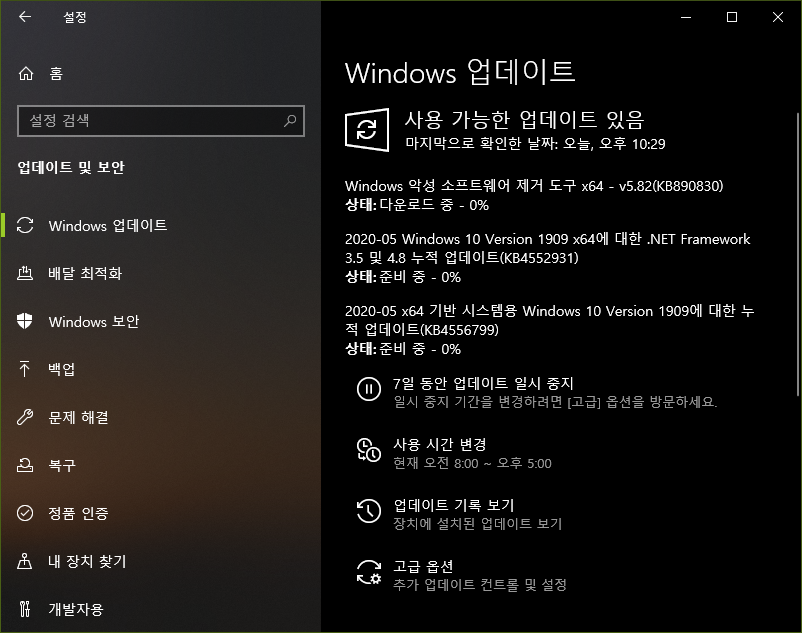Image resolution: width=802 pixels, height=633 pixels.
Task: Focus the 설정 검색 search box
Action: (x=161, y=121)
